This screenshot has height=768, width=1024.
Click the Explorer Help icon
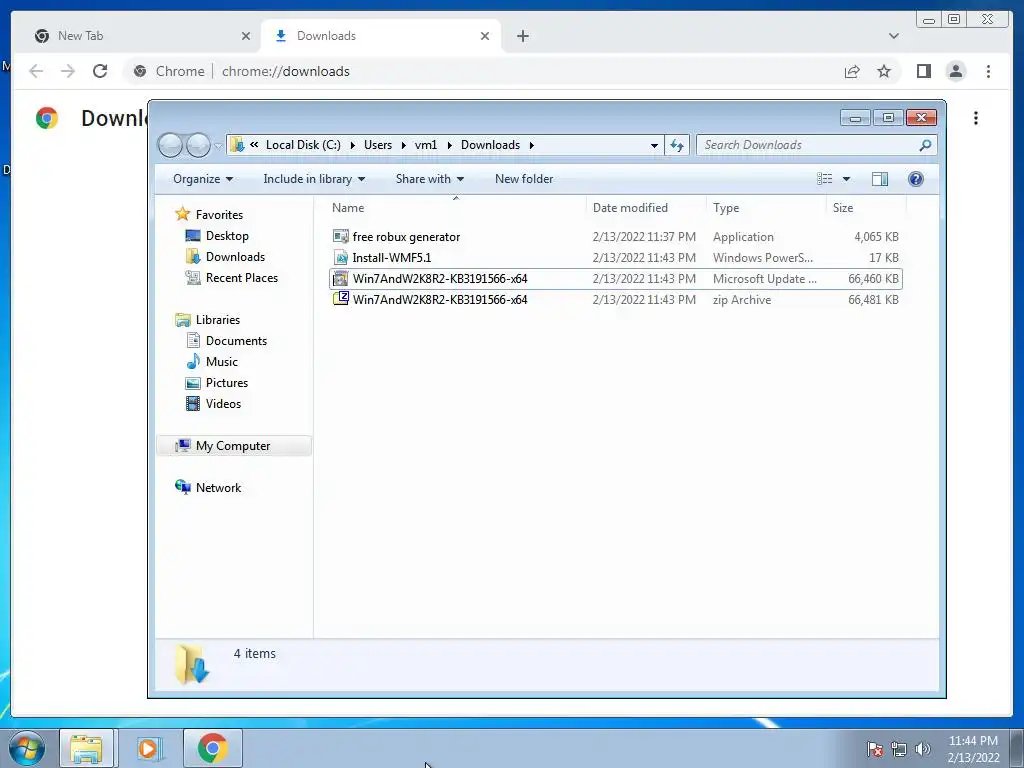pos(916,179)
